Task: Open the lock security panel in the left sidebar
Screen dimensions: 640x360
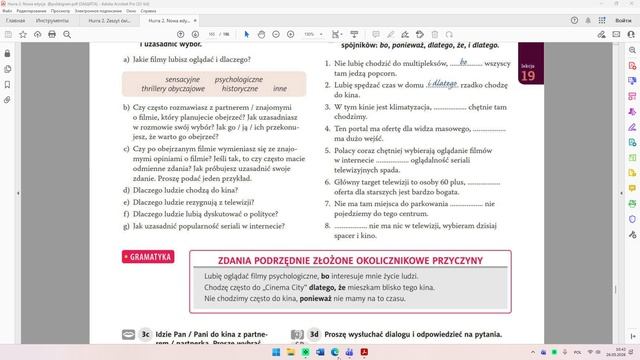Action: pyautogui.click(x=7, y=53)
